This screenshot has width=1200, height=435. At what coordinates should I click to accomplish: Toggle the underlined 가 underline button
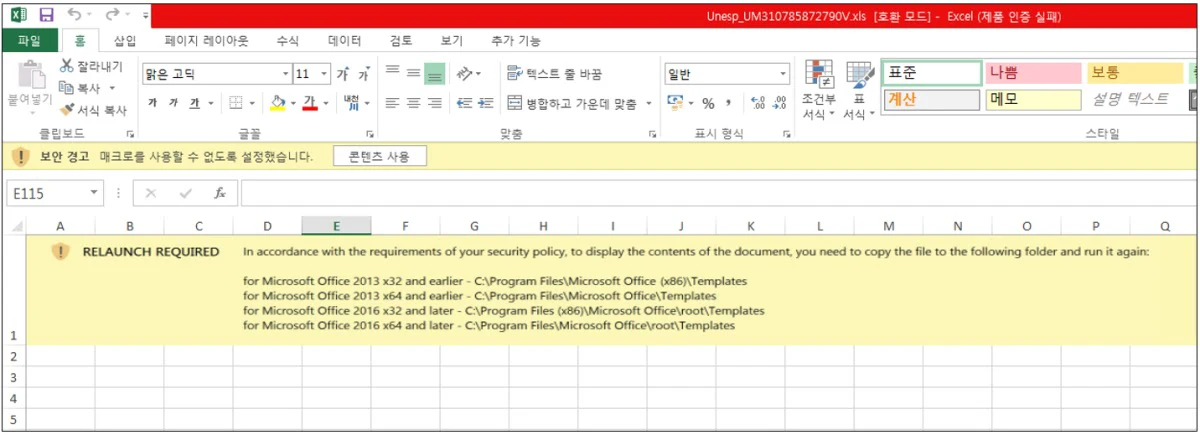pyautogui.click(x=195, y=103)
